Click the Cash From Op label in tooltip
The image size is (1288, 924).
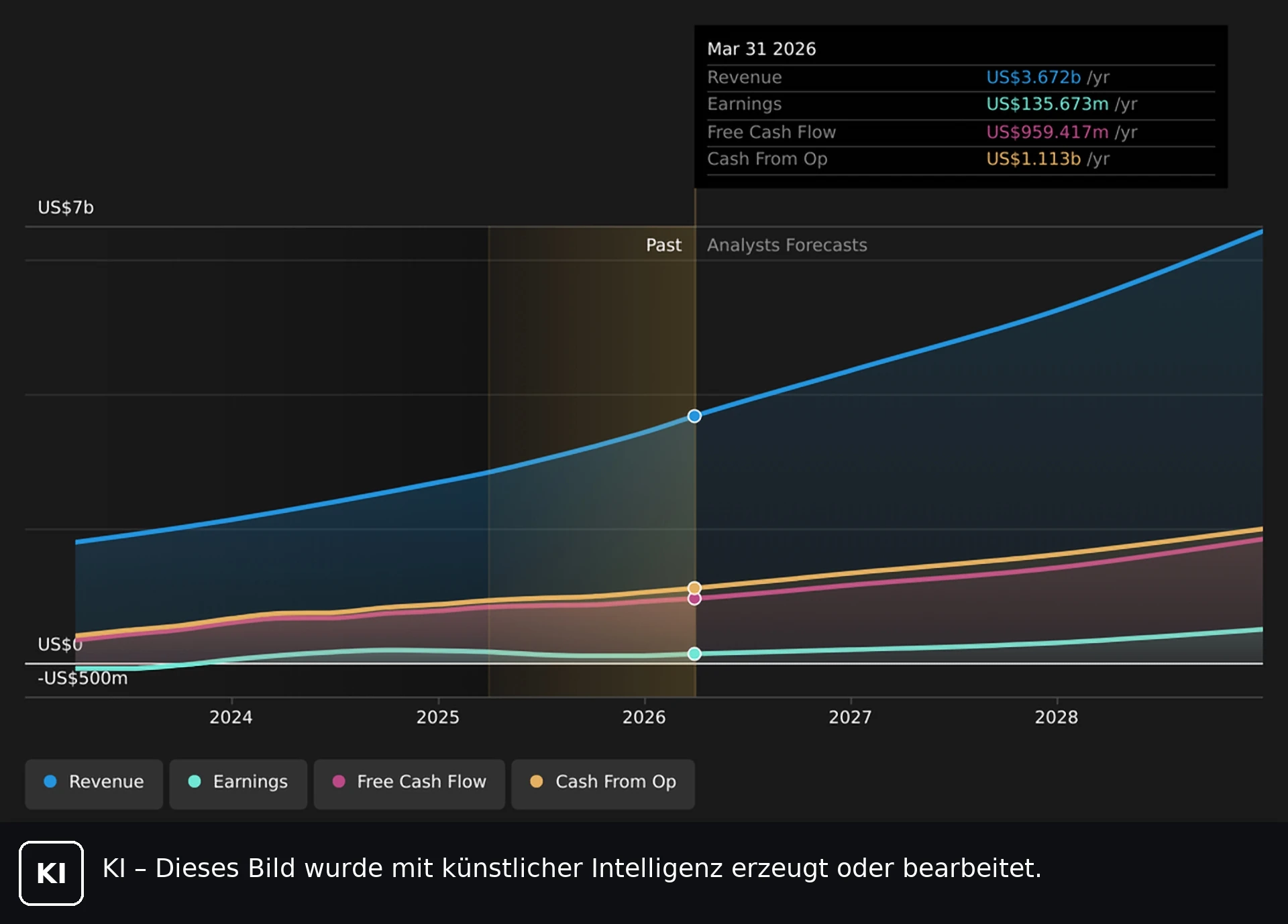767,160
